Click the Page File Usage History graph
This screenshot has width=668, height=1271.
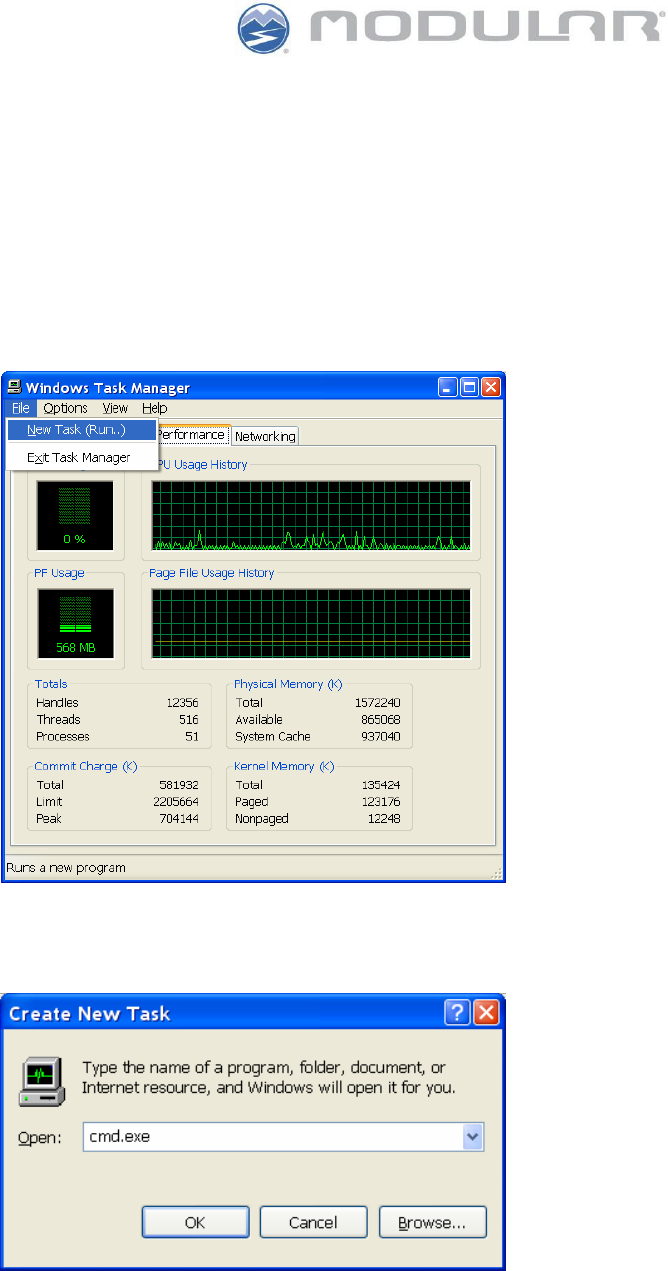[x=311, y=623]
